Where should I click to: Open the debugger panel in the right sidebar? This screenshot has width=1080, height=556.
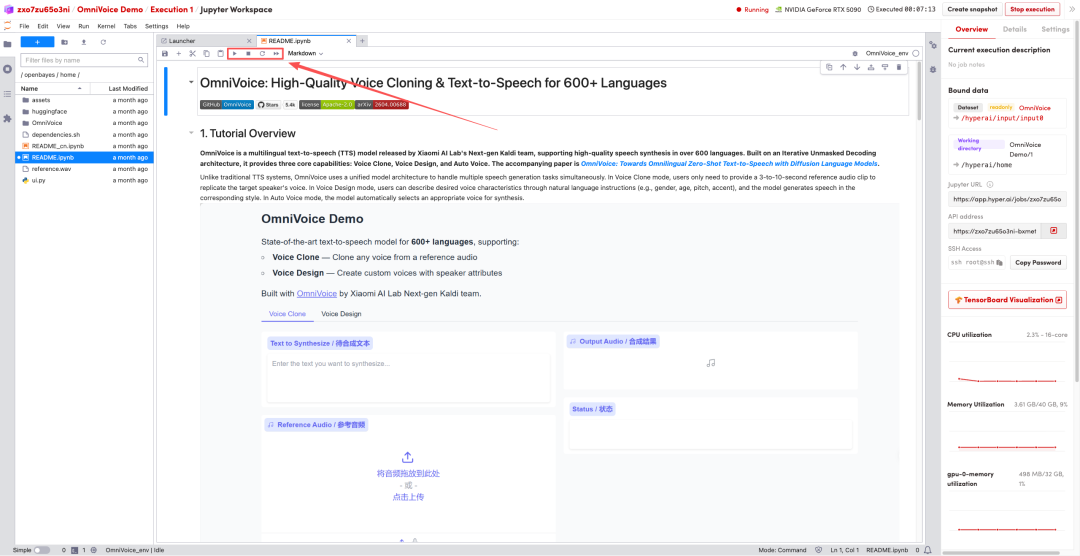(933, 70)
